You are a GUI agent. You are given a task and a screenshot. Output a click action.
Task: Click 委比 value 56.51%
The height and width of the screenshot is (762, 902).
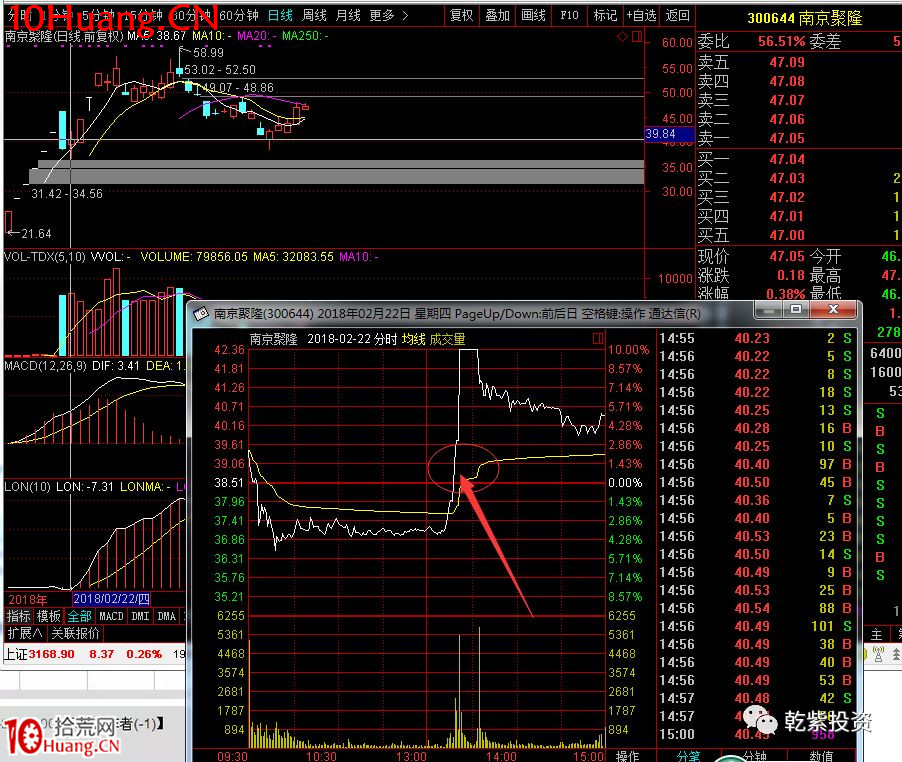click(781, 41)
